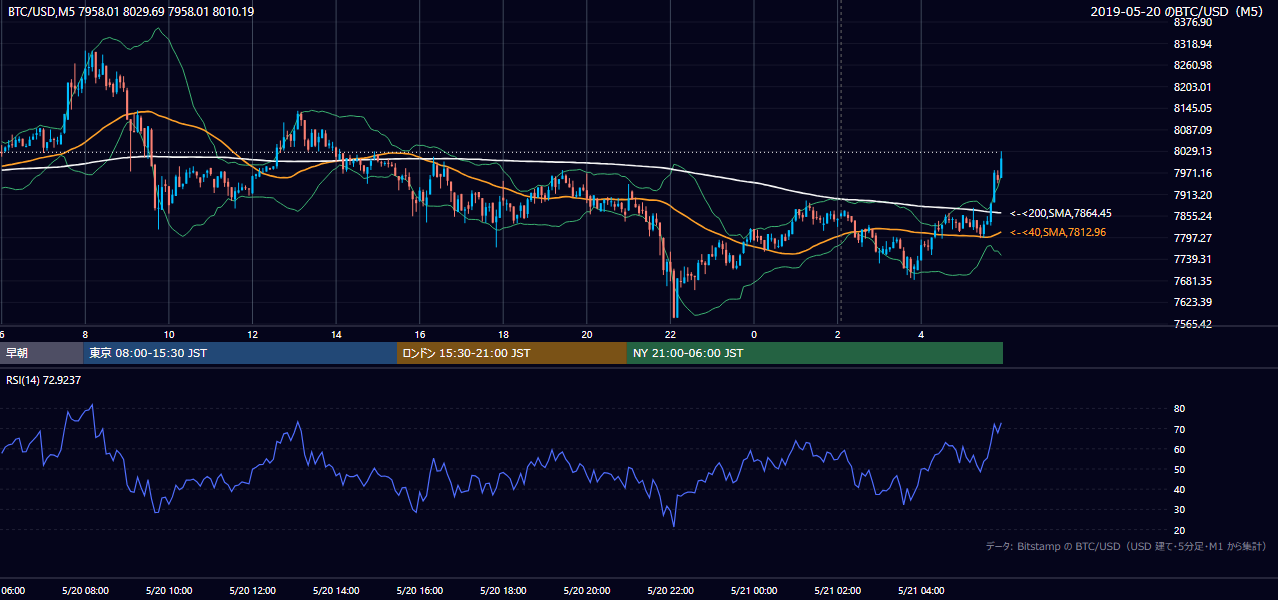Click the 5/21 00:00 date label
Viewport: 1278px width, 600px height.
[752, 590]
